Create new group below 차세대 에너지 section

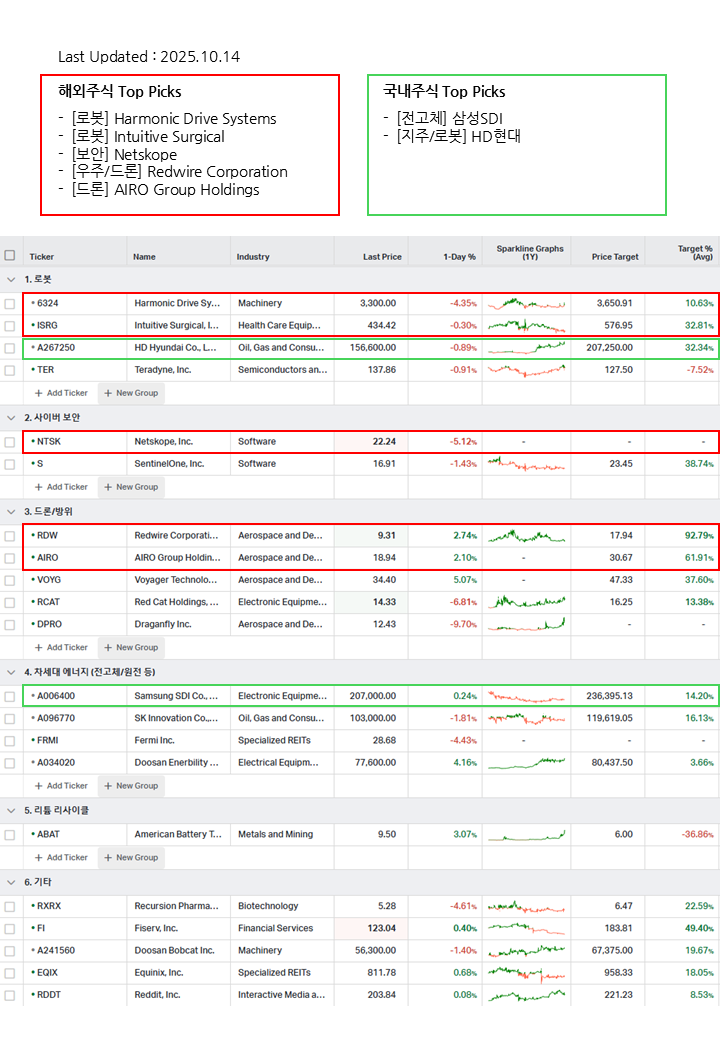tap(131, 786)
